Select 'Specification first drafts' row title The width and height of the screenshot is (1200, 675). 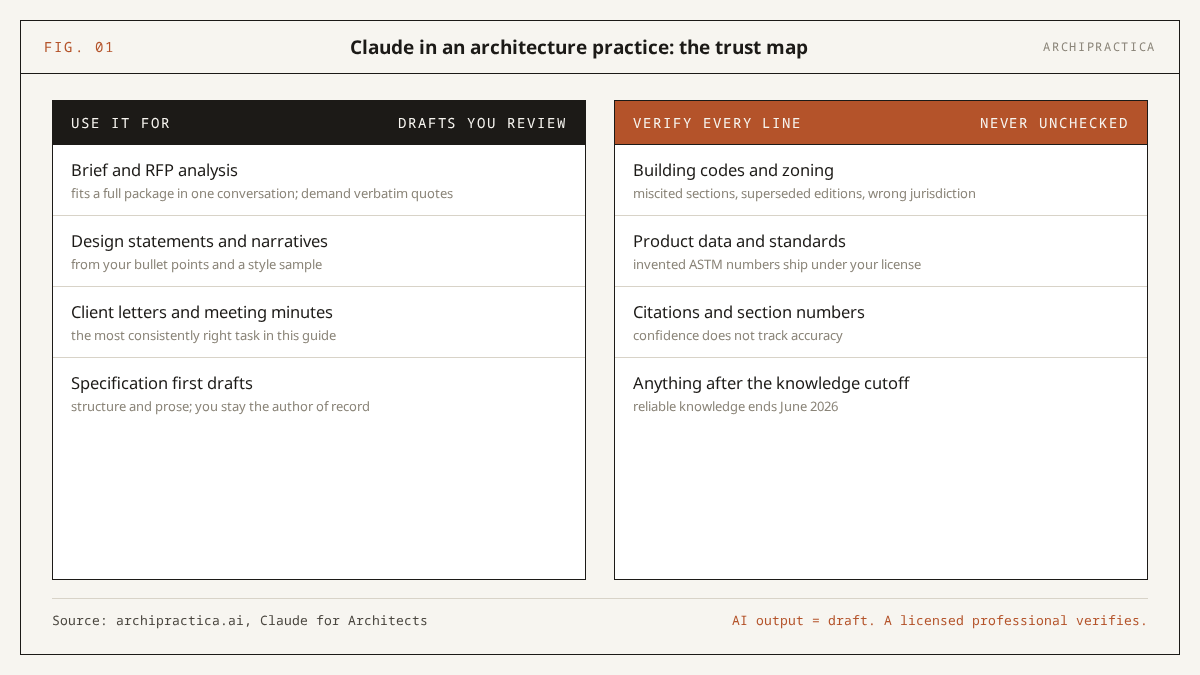162,383
